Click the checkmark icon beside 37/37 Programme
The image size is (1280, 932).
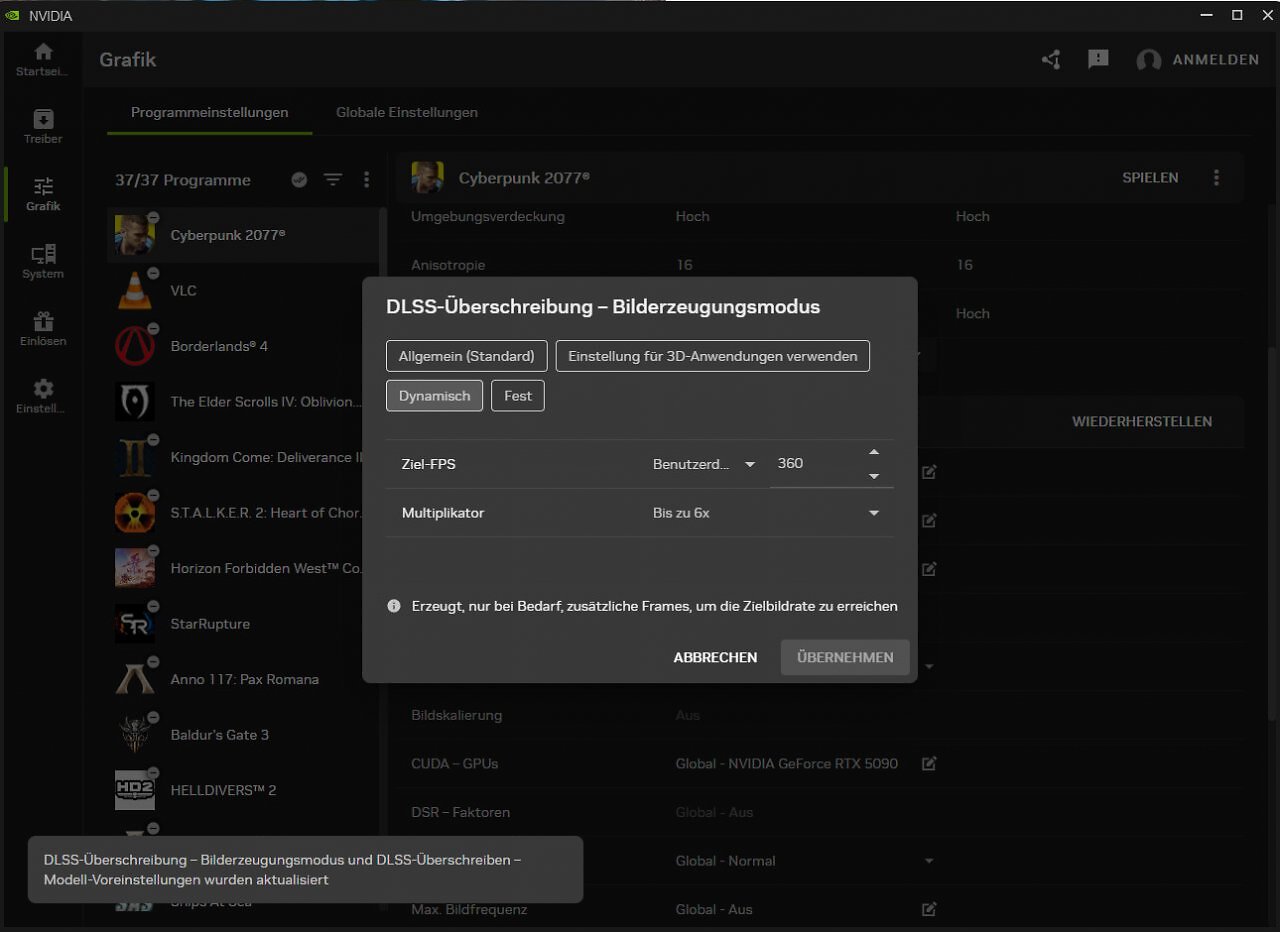coord(299,180)
